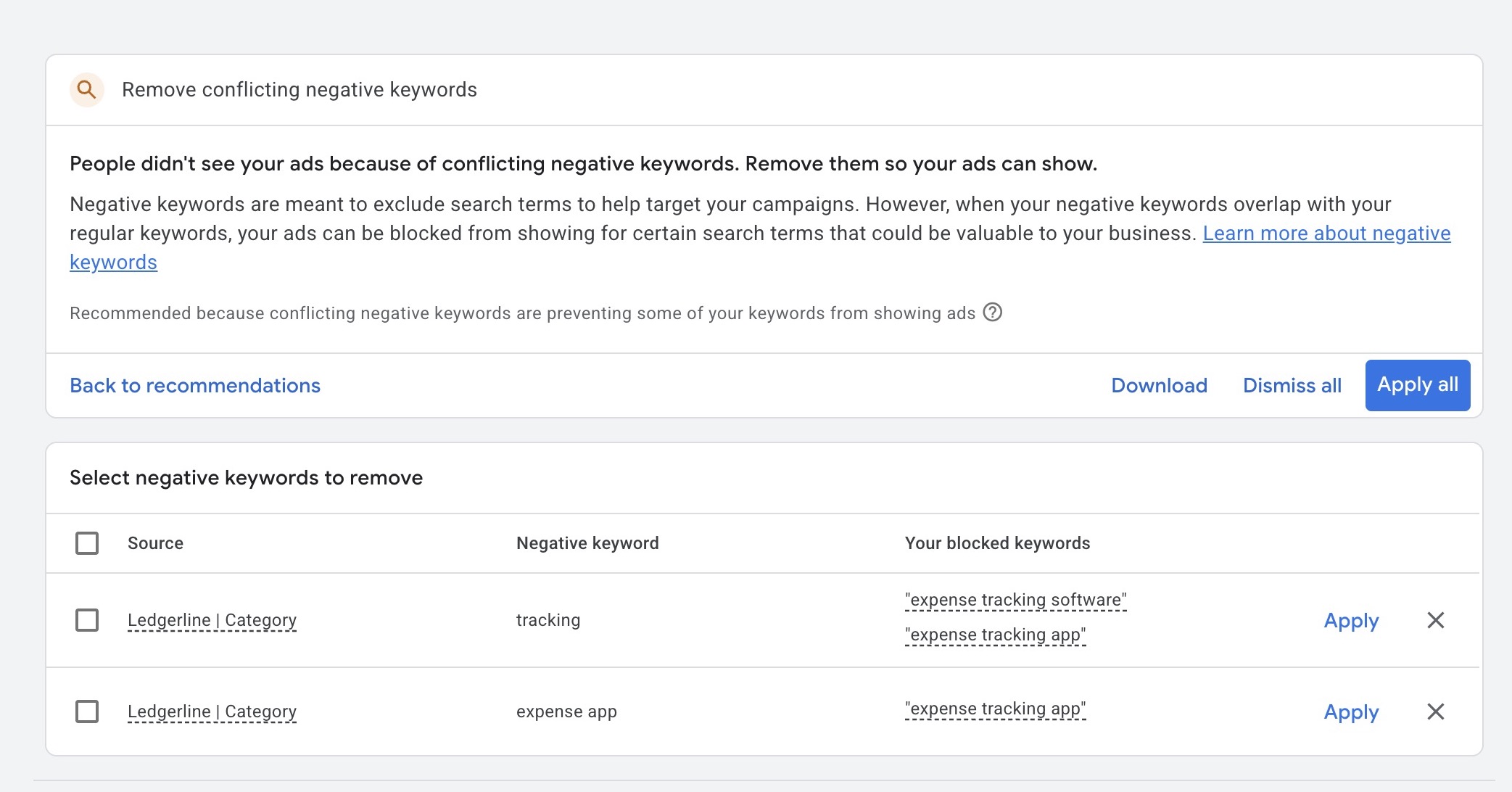Image resolution: width=1512 pixels, height=792 pixels.
Task: Click blocked keyword "expense tracking software"
Action: coord(1016,601)
